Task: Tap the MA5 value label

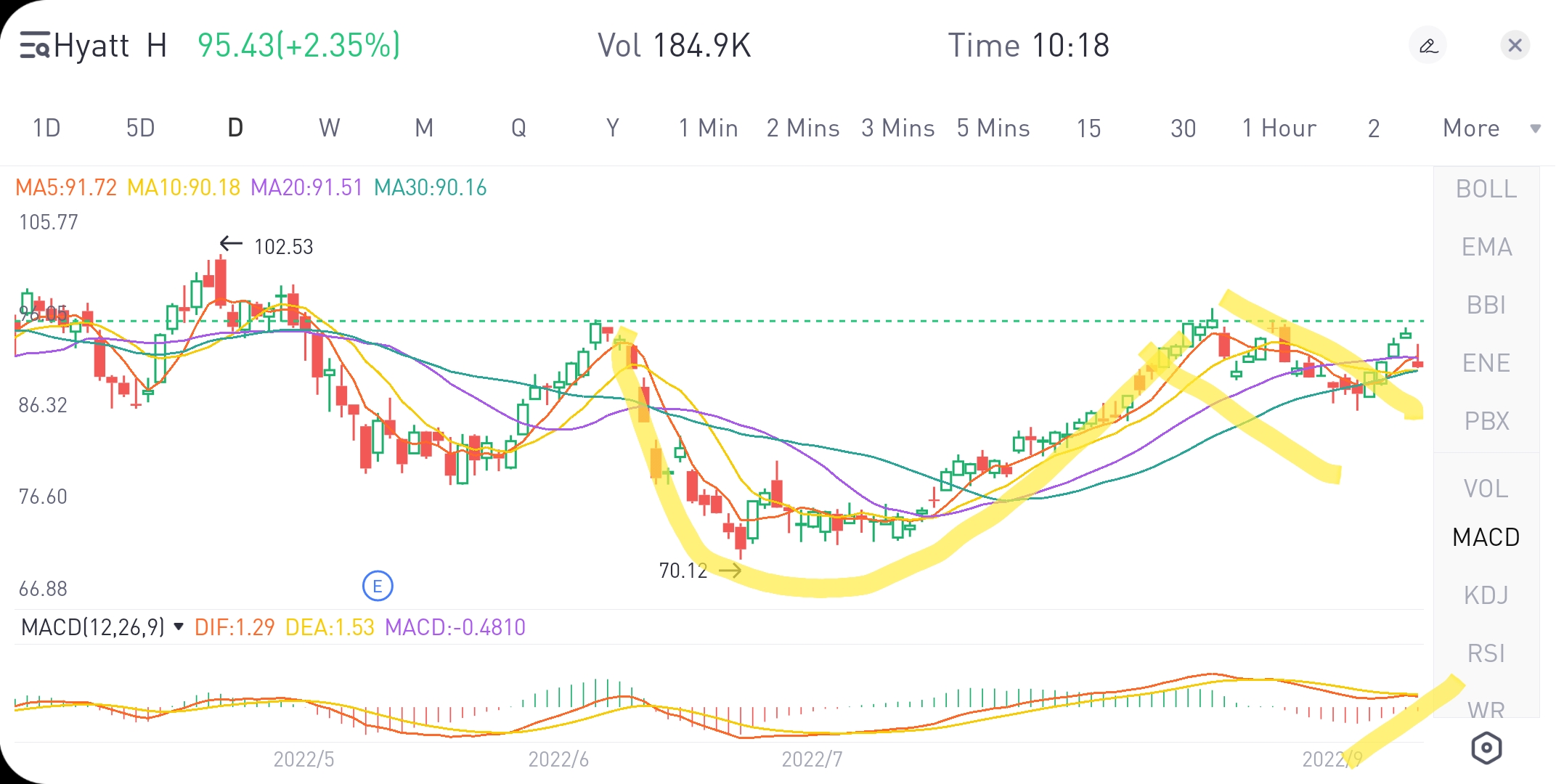Action: pos(65,187)
